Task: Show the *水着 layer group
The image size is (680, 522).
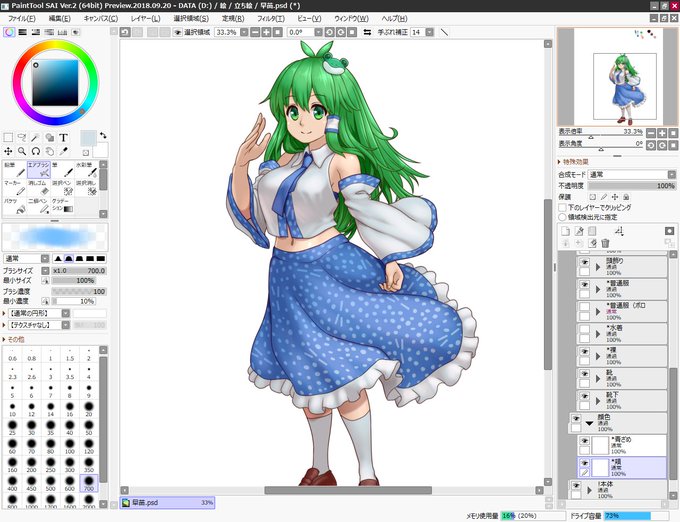Action: (585, 329)
